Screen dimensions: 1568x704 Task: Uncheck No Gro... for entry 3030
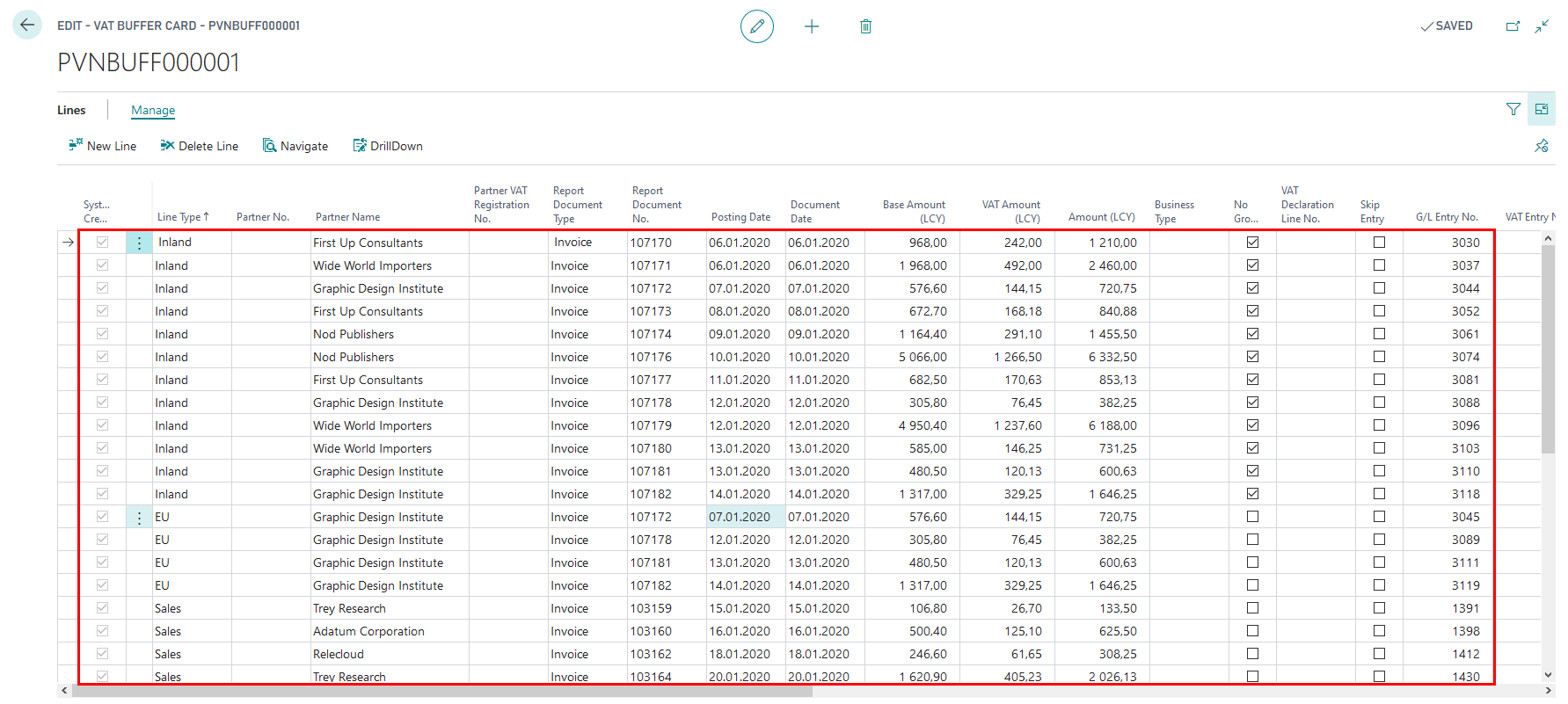point(1252,243)
